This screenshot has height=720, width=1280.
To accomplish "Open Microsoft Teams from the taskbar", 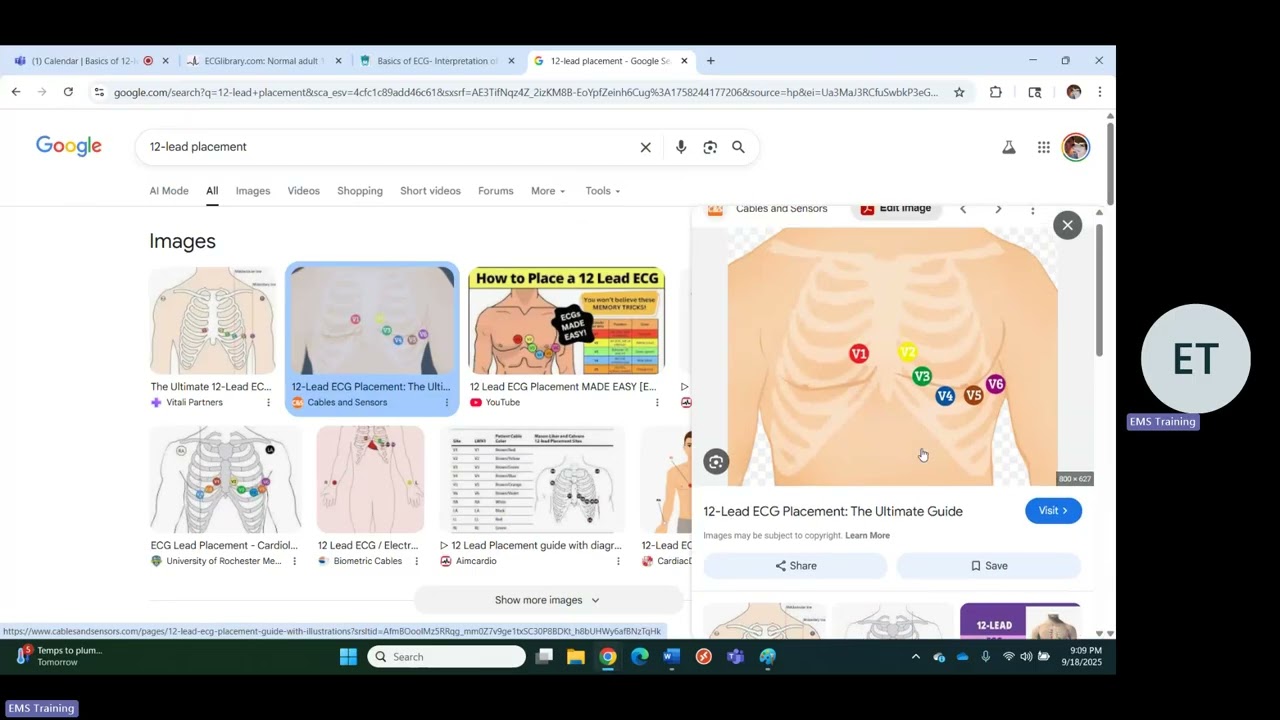I will pos(735,657).
